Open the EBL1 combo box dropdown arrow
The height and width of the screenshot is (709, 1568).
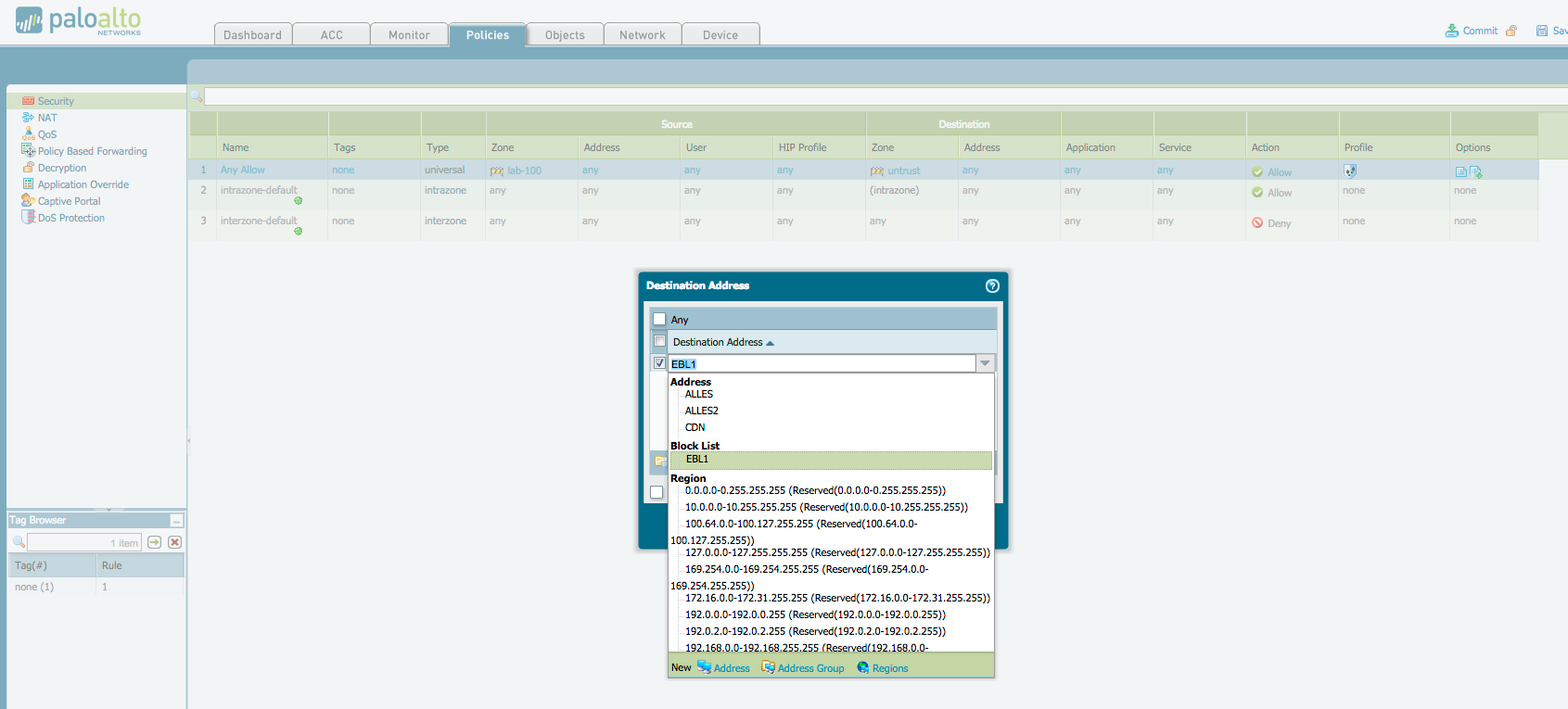(x=985, y=363)
